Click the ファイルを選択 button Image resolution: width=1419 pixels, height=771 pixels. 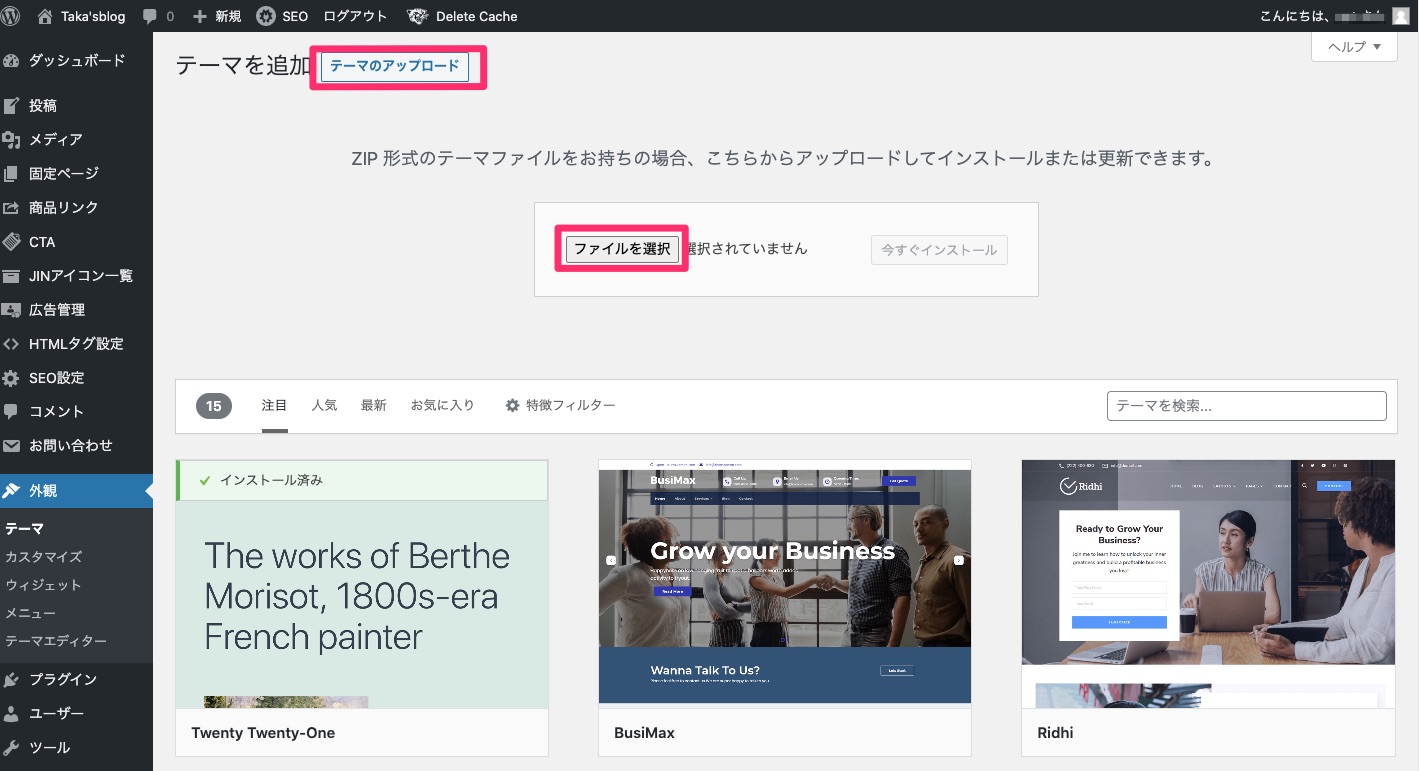tap(622, 249)
